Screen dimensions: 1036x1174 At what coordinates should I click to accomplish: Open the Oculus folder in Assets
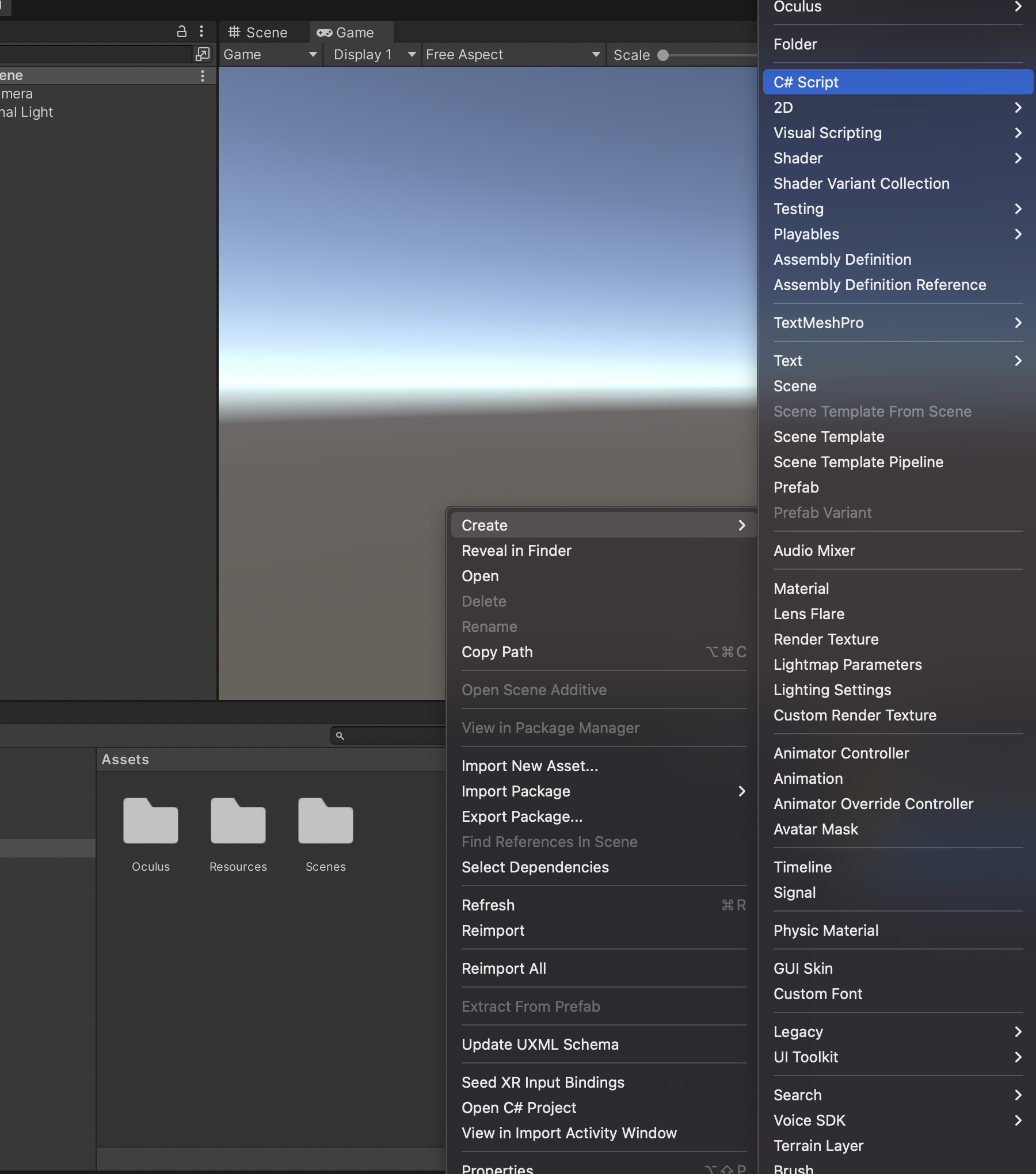(150, 822)
